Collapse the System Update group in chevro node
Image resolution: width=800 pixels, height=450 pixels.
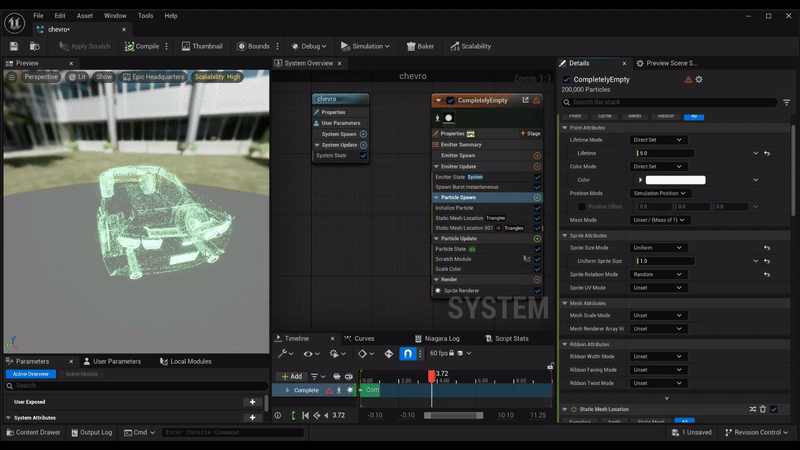click(x=317, y=145)
